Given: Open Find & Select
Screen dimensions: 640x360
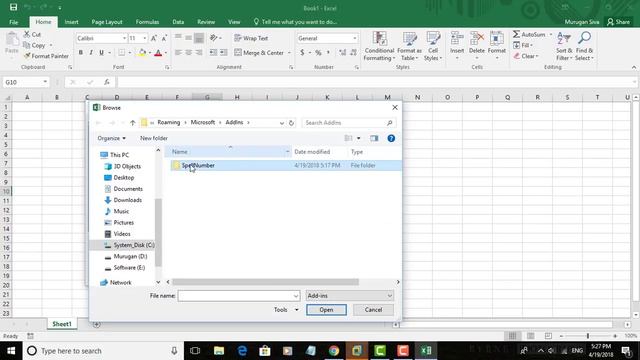Looking at the screenshot, I should (x=584, y=46).
